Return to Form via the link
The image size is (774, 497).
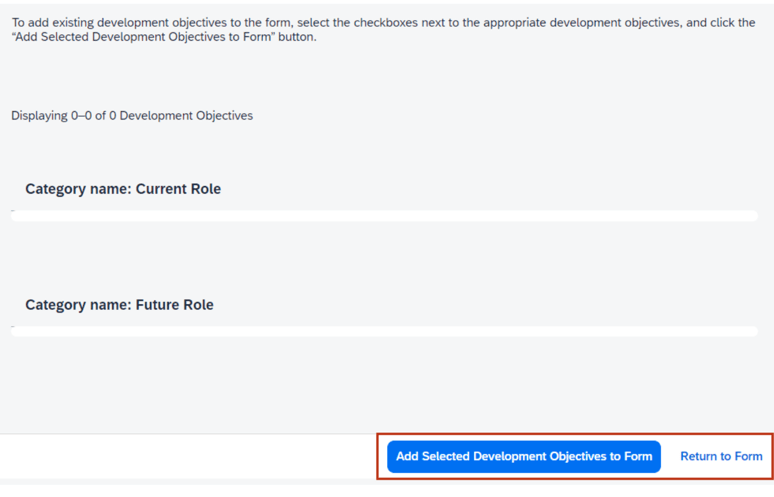(721, 456)
